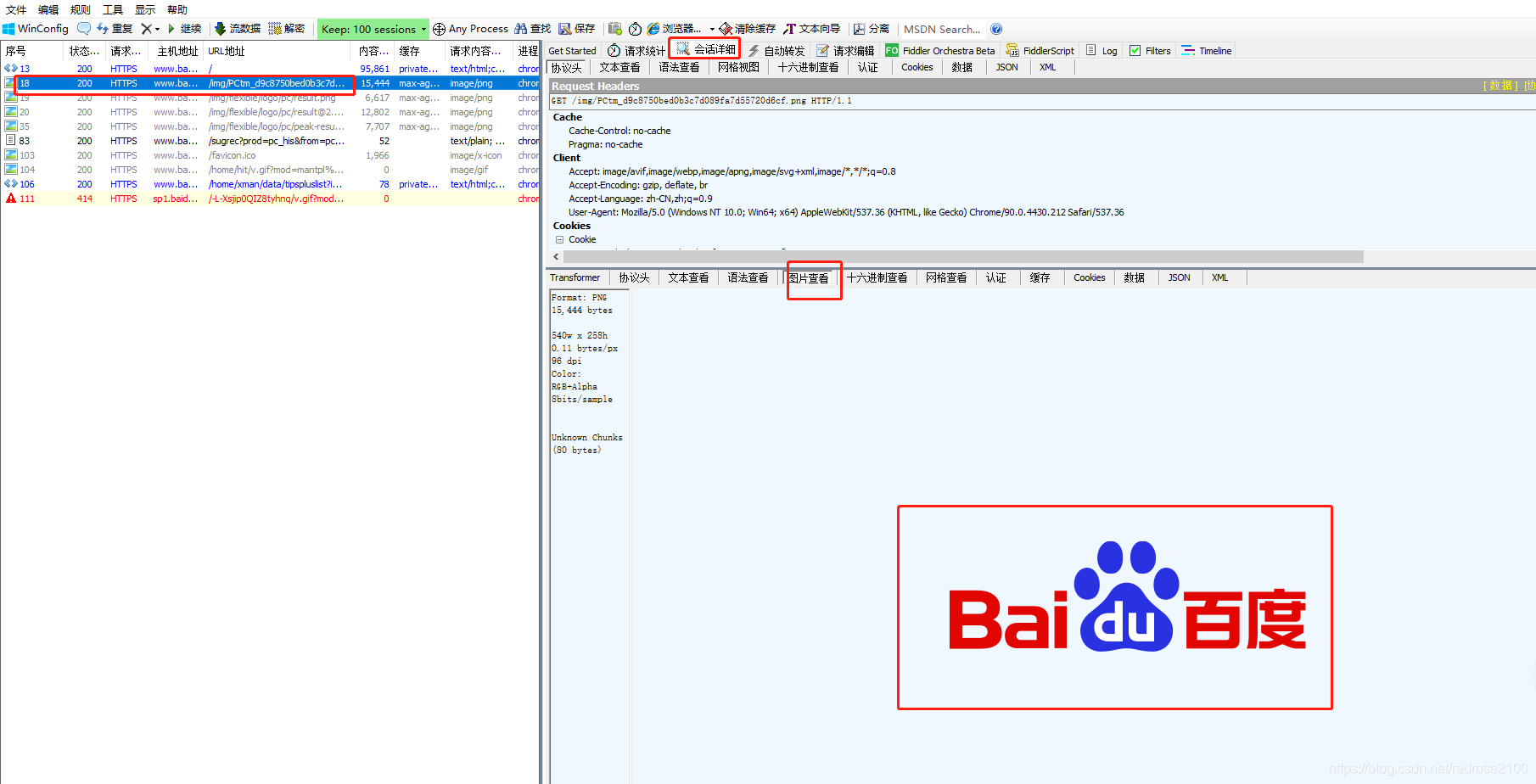
Task: Select request 文本查看 tab
Action: 619,67
